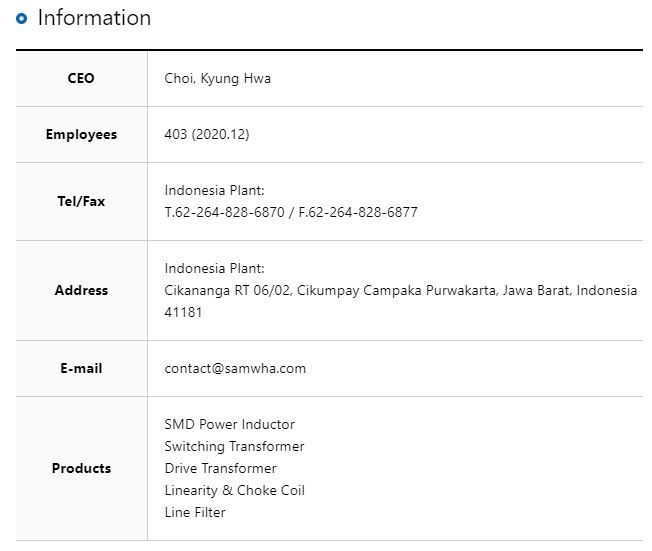This screenshot has height=551, width=652.
Task: Click the Indonesia Plant text in Tel/Fax row
Action: click(x=214, y=190)
